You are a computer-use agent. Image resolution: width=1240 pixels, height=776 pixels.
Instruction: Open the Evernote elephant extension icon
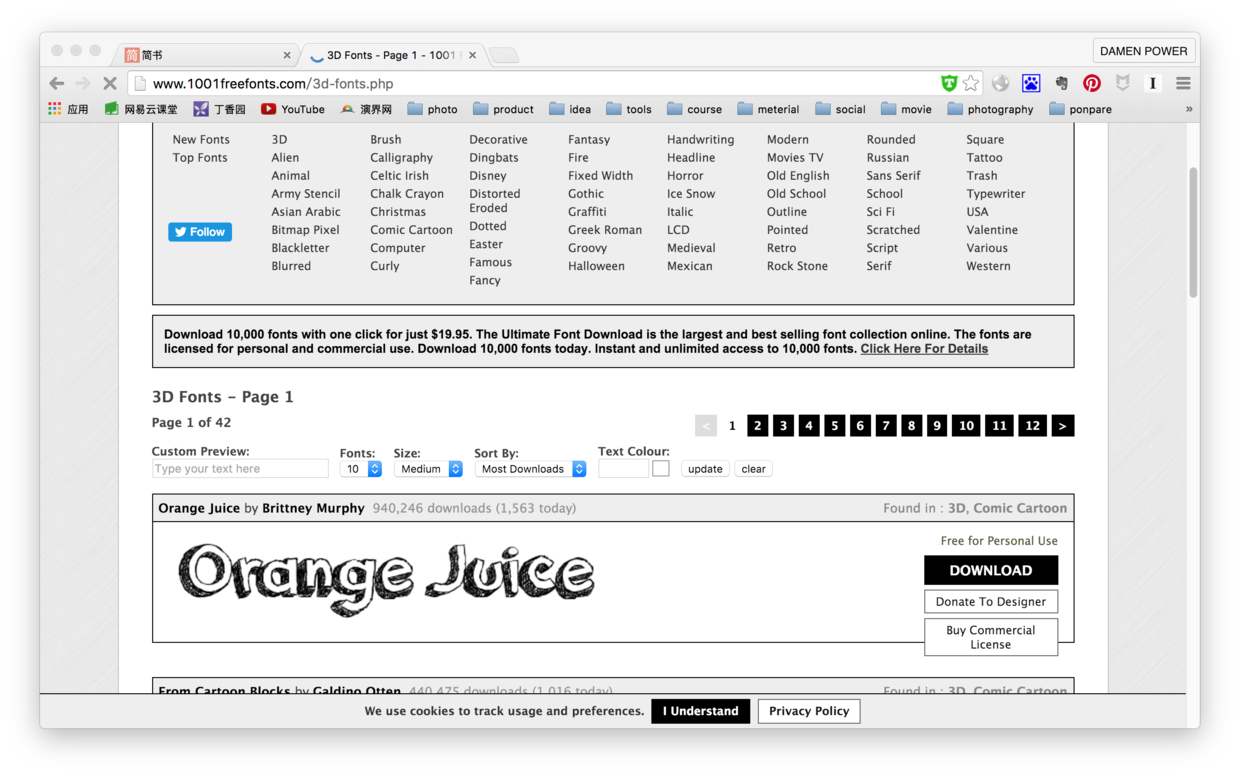tap(1062, 84)
